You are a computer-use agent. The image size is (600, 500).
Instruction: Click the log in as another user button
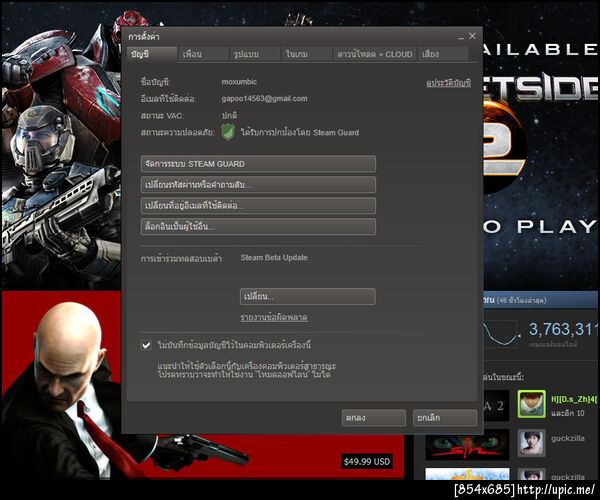tap(258, 226)
